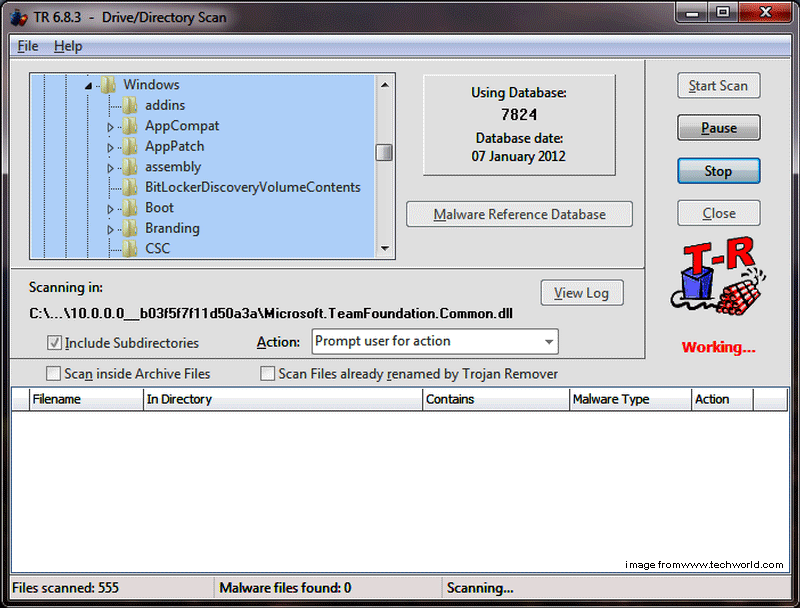800x608 pixels.
Task: Expand the AppCompat folder node
Action: click(110, 126)
